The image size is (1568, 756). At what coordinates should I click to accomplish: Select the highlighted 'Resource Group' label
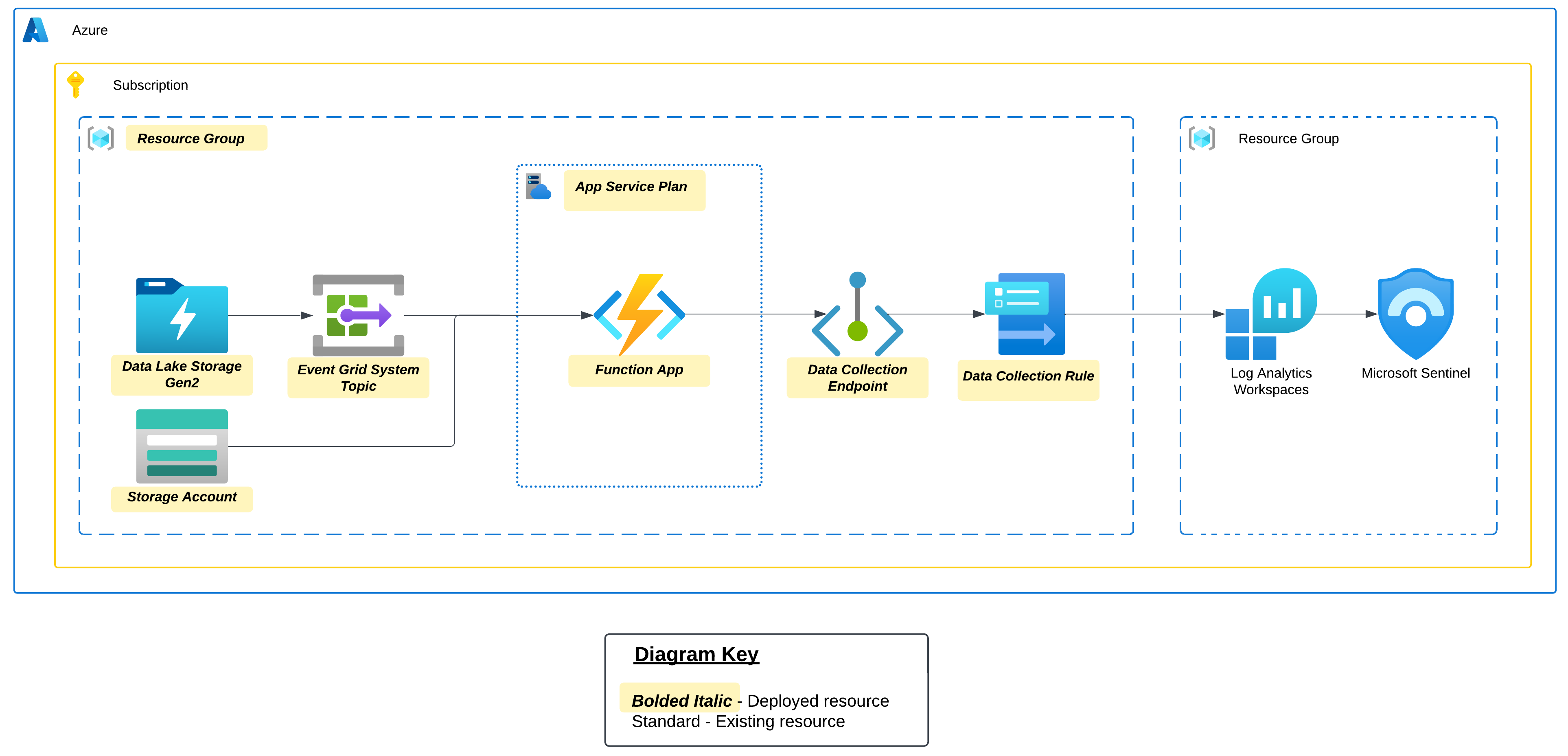pyautogui.click(x=191, y=138)
